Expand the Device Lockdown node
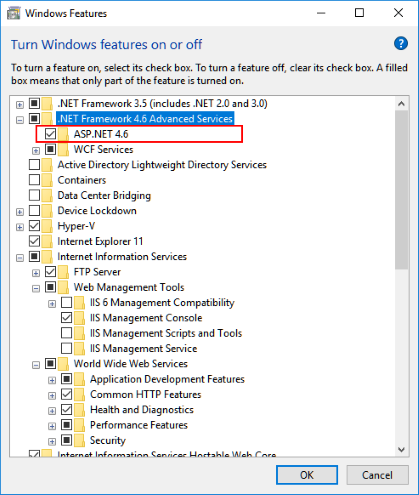The width and height of the screenshot is (419, 495). pos(20,212)
